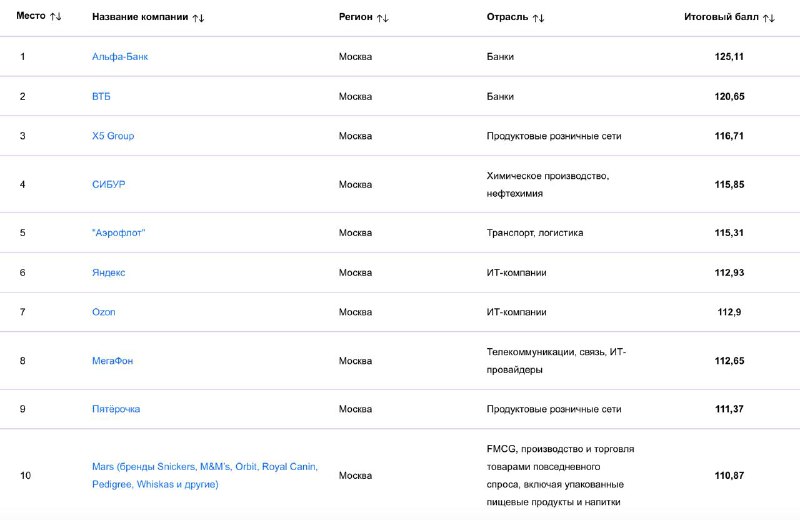Open the Альфа-Банк company link

pos(120,57)
